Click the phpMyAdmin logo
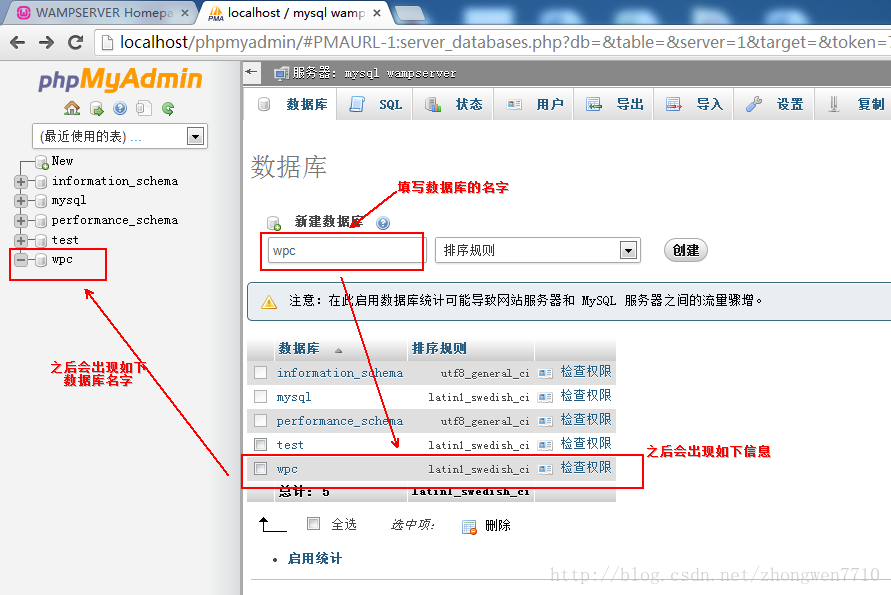The width and height of the screenshot is (891, 595). click(120, 79)
